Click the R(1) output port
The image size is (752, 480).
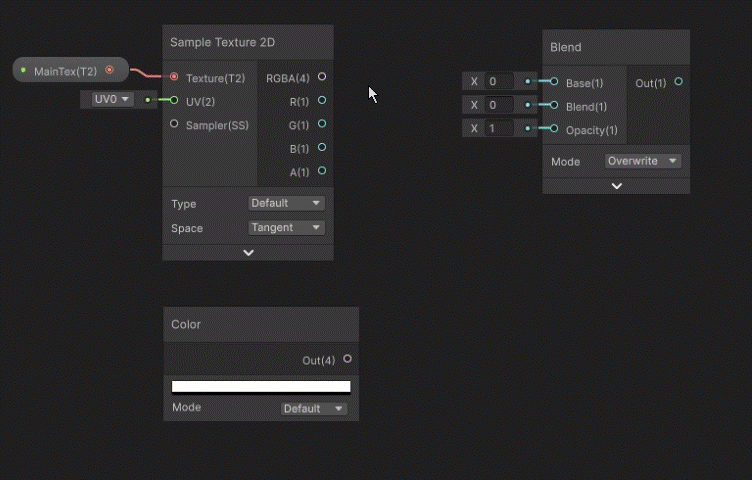[x=322, y=101]
